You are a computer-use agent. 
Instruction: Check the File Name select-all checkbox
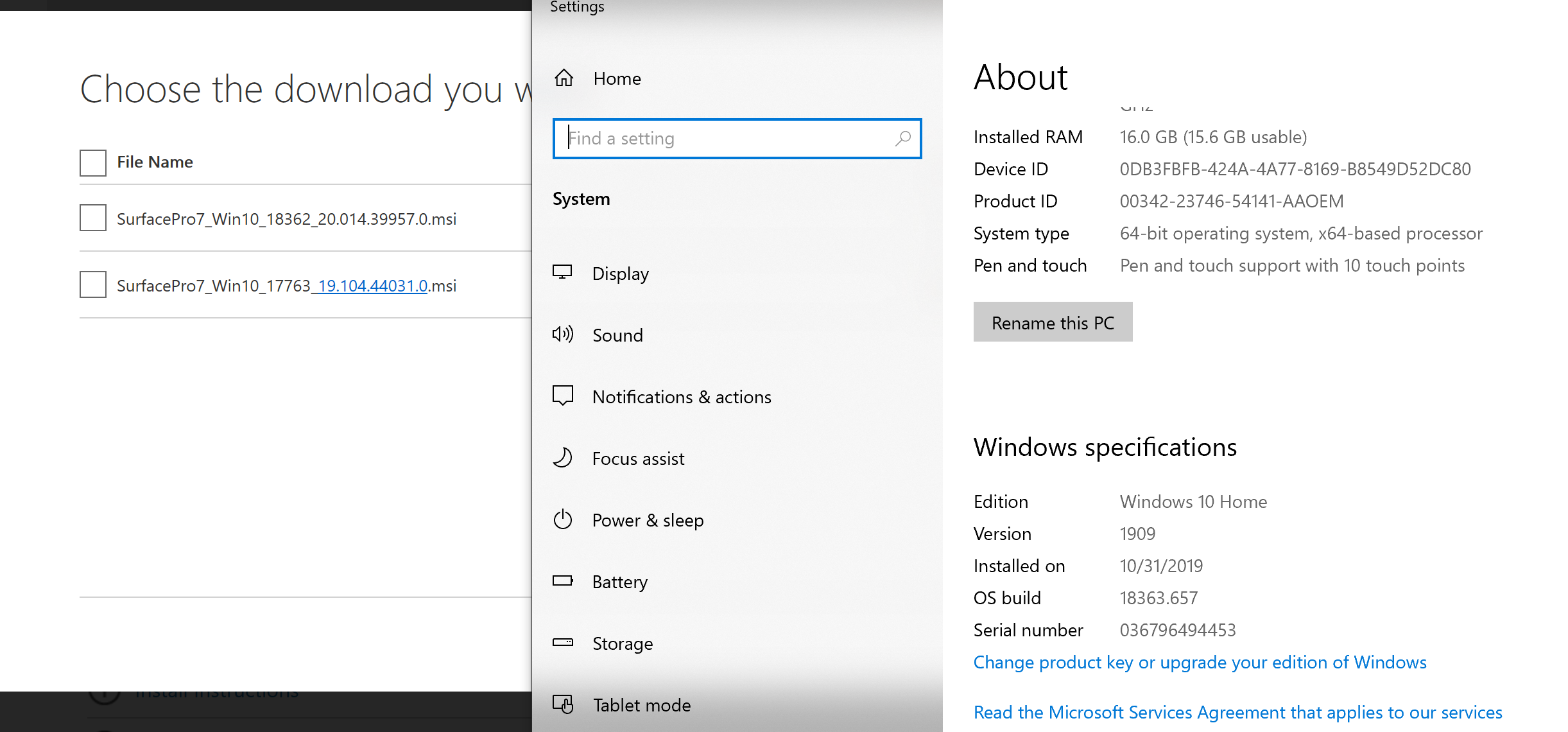point(93,162)
